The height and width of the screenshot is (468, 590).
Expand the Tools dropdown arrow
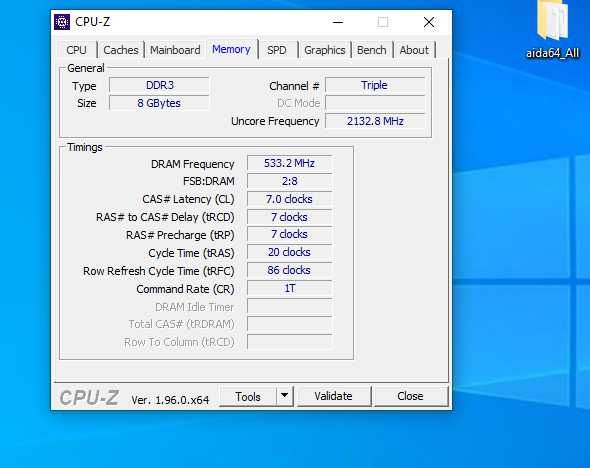pos(285,396)
